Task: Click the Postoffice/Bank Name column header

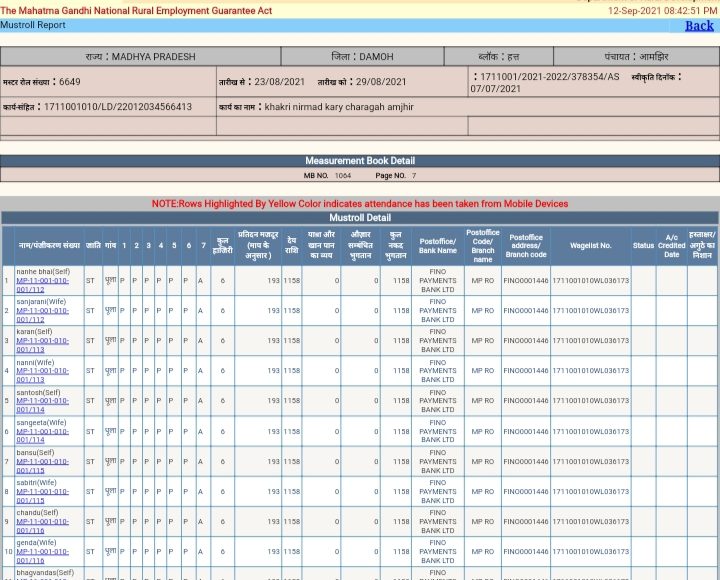Action: (x=438, y=246)
